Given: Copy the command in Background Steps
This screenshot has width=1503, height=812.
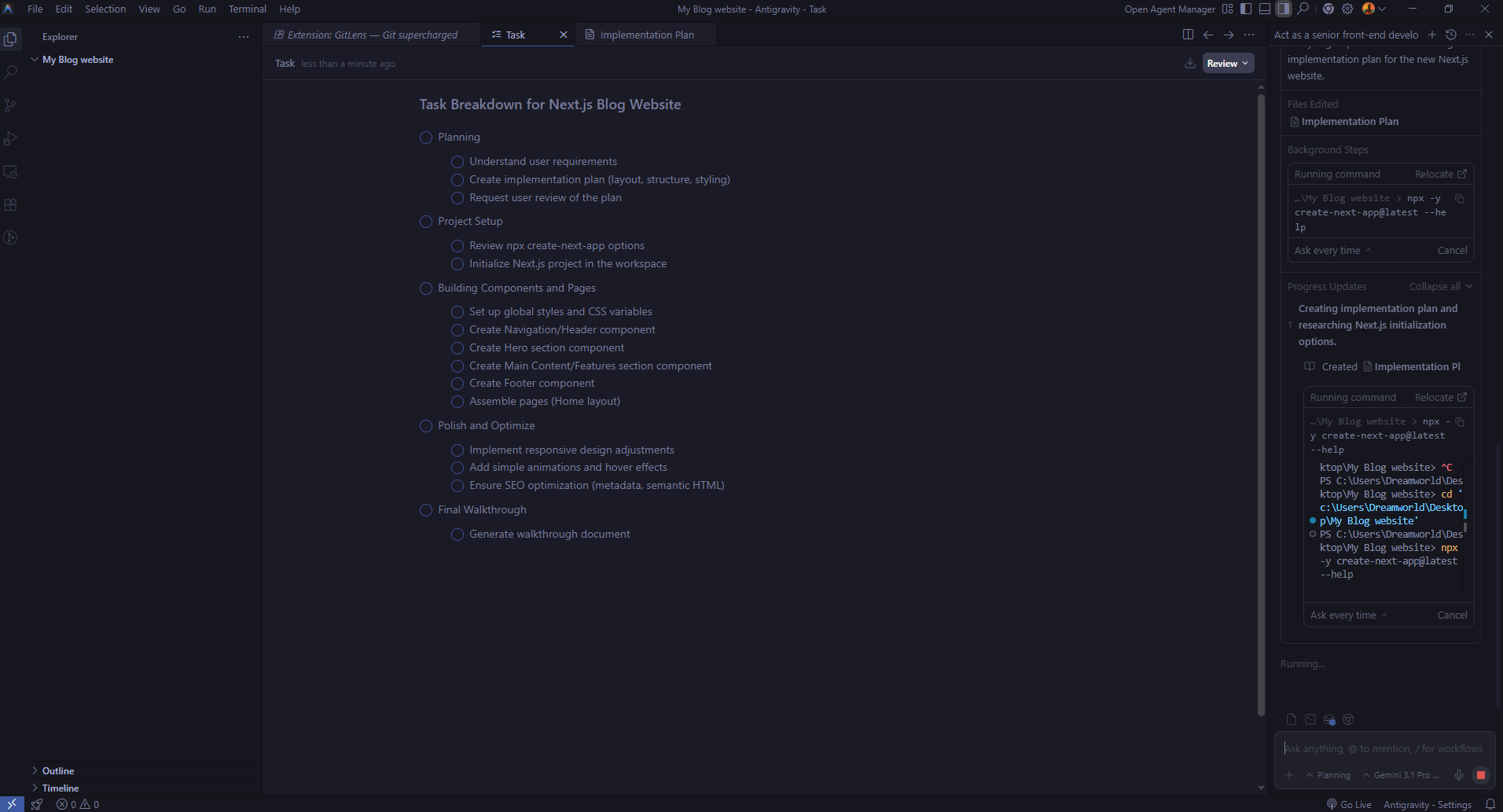Looking at the screenshot, I should click(x=1460, y=199).
